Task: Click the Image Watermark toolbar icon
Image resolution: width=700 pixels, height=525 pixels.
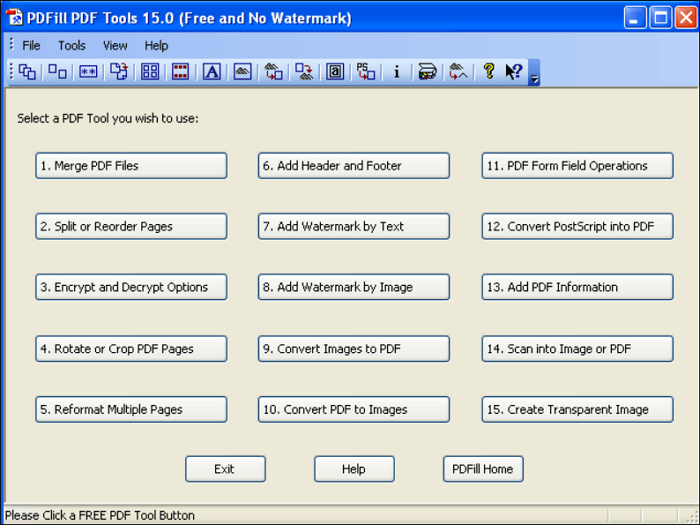Action: coord(242,71)
